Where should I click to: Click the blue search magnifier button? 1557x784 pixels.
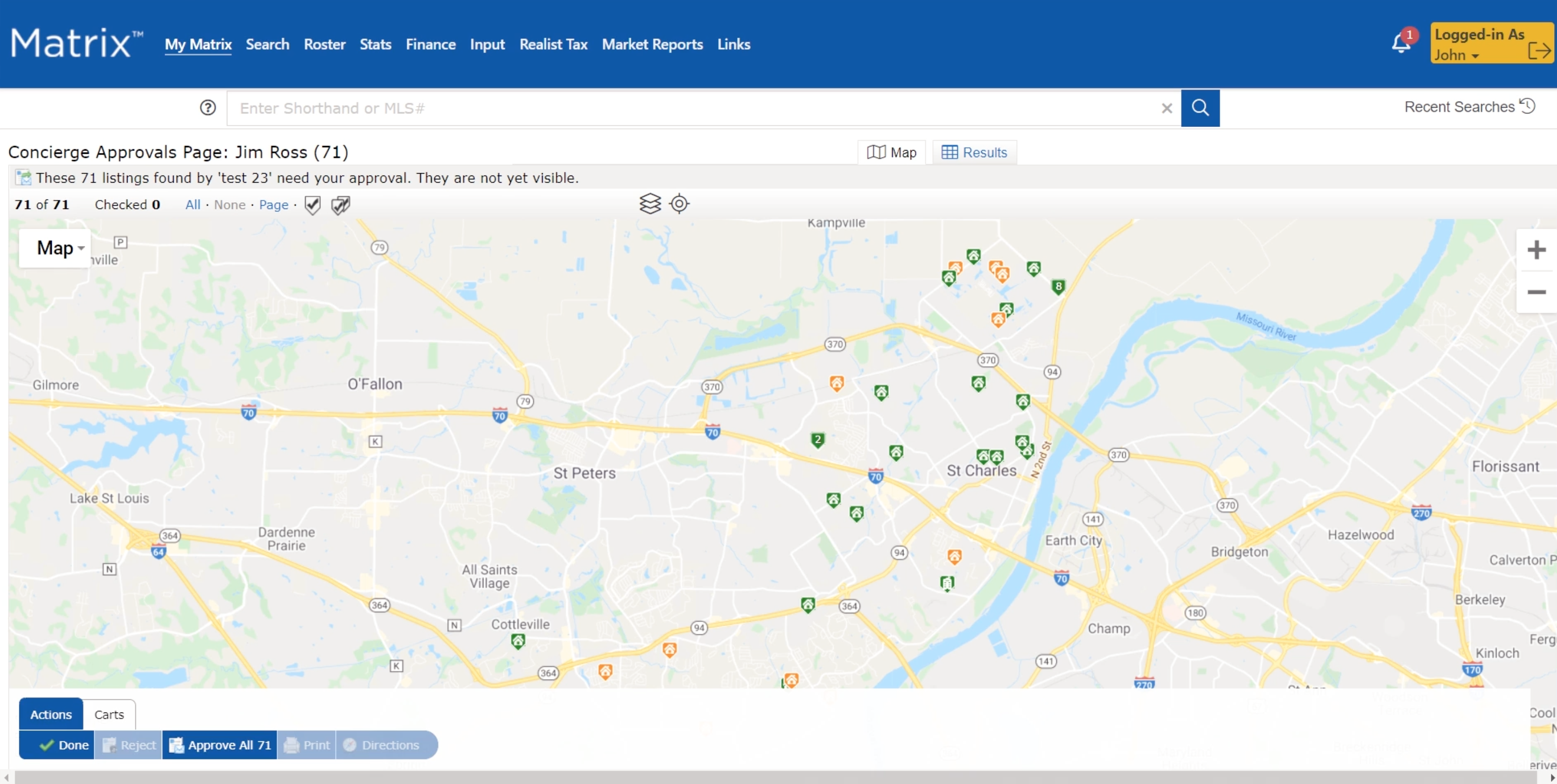point(1200,108)
